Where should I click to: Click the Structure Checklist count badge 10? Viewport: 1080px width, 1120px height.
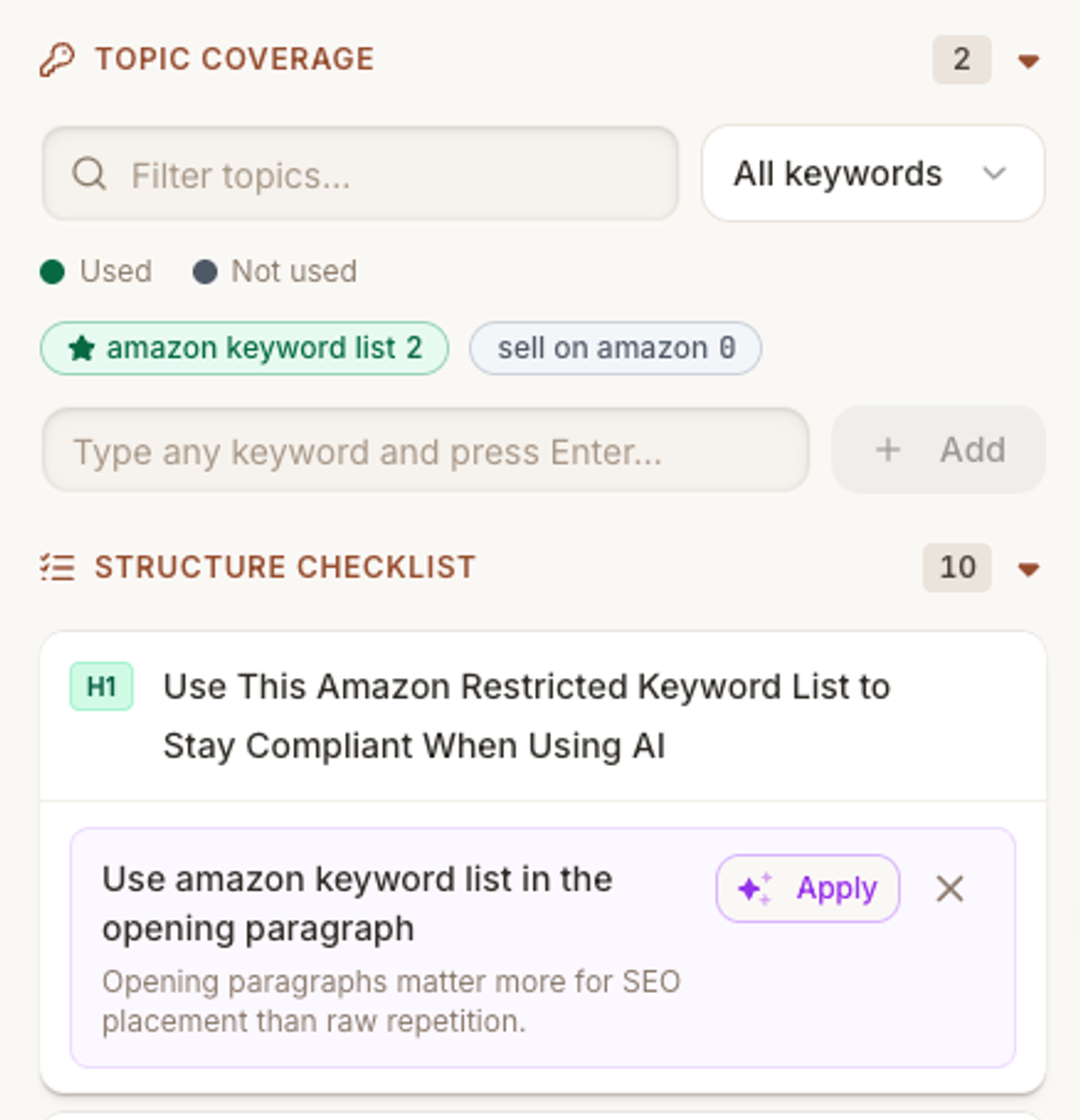(957, 567)
